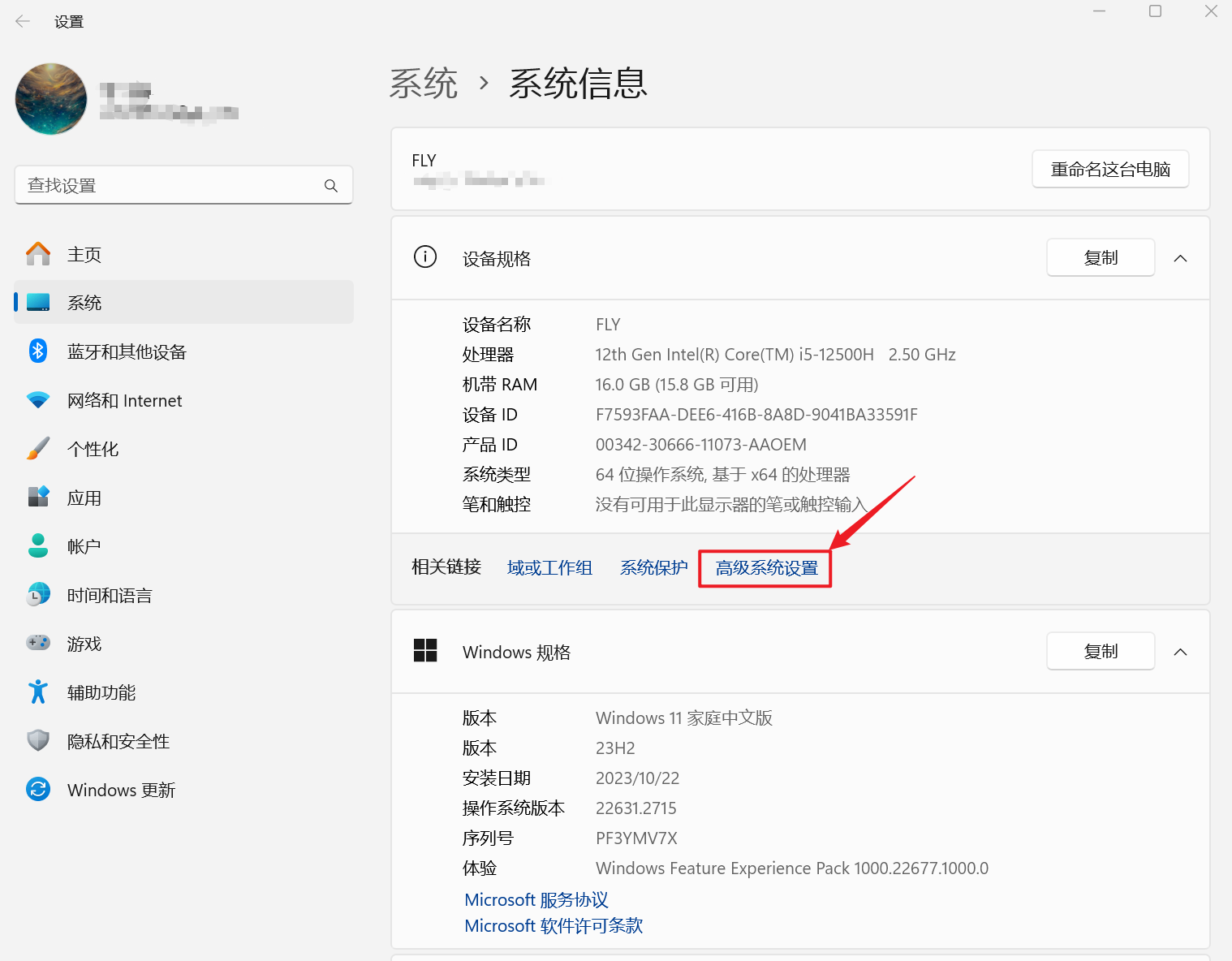The image size is (1232, 961).
Task: Click the Home (主页) house icon
Action: [38, 254]
